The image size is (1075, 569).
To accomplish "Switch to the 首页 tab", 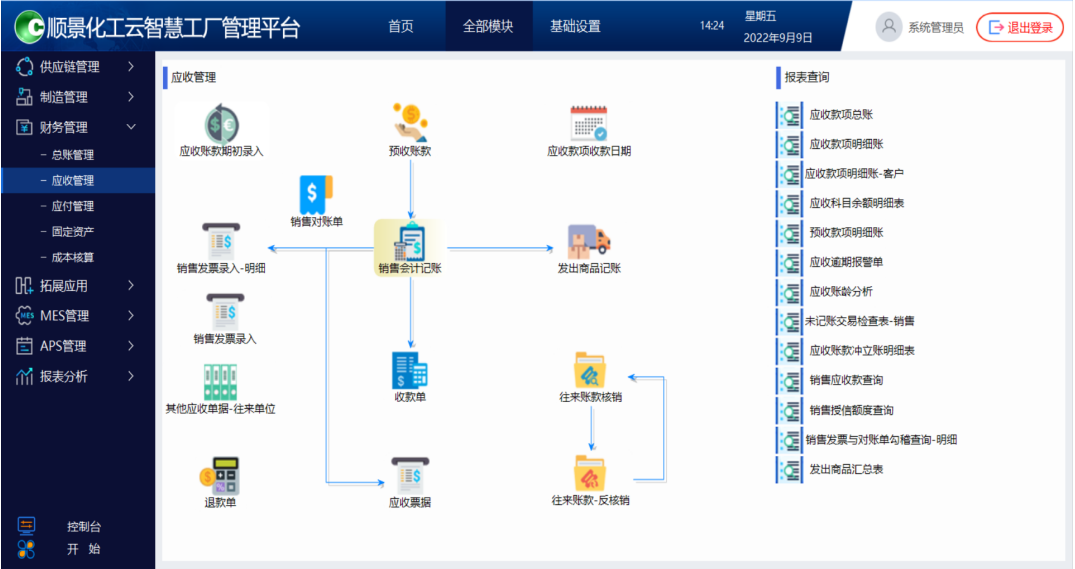I will (401, 26).
